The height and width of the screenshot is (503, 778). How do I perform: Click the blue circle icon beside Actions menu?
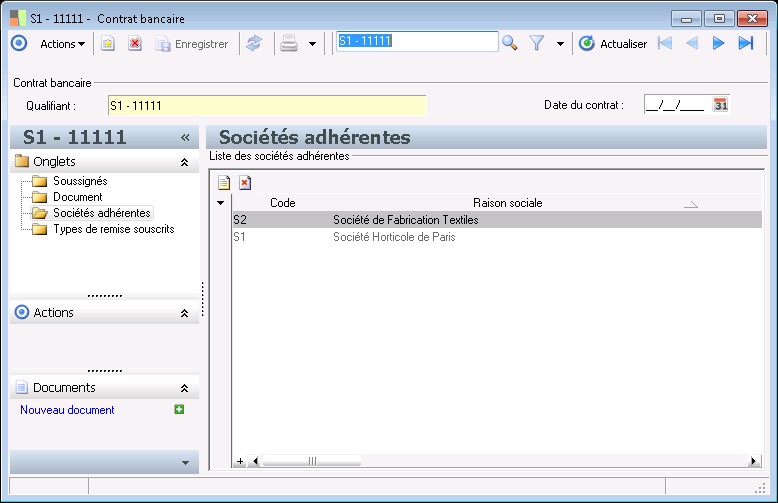click(19, 43)
